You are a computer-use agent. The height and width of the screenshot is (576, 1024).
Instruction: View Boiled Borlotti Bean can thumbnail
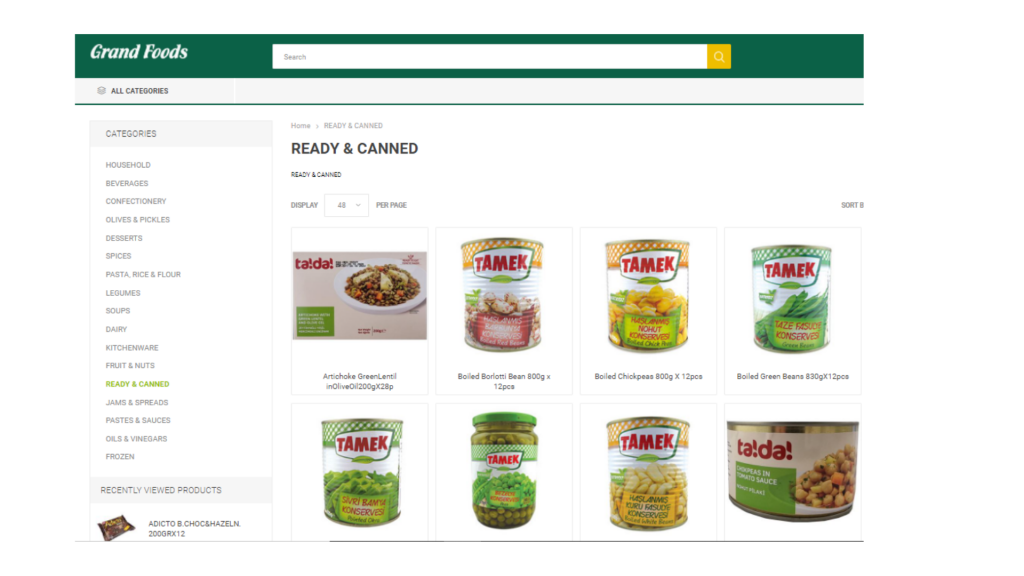(x=503, y=295)
